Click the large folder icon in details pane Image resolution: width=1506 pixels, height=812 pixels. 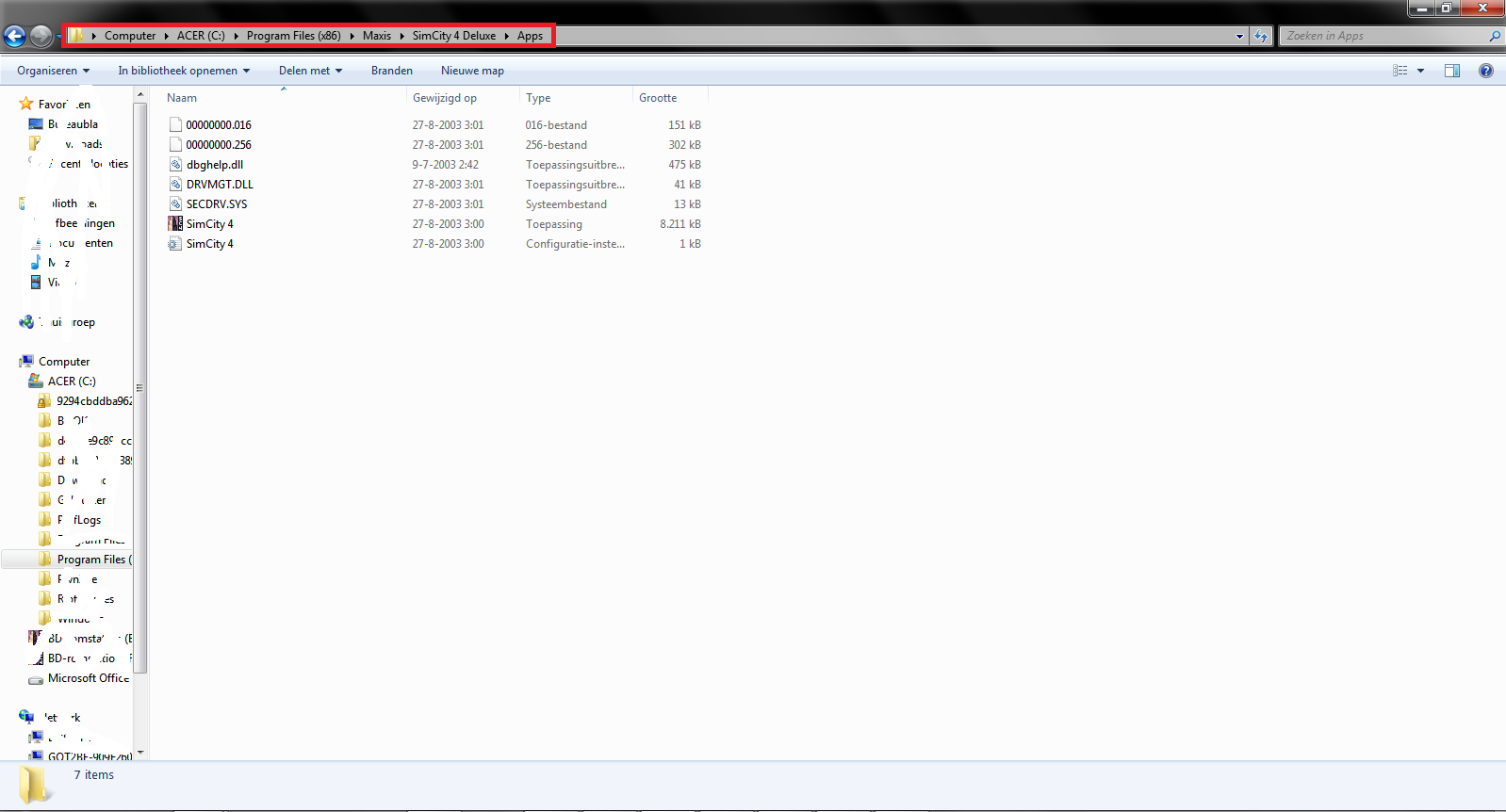[35, 784]
